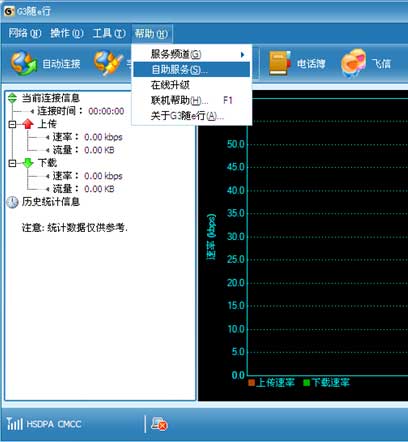The height and width of the screenshot is (442, 408).
Task: Click the 上传速率 legend label
Action: tap(275, 382)
